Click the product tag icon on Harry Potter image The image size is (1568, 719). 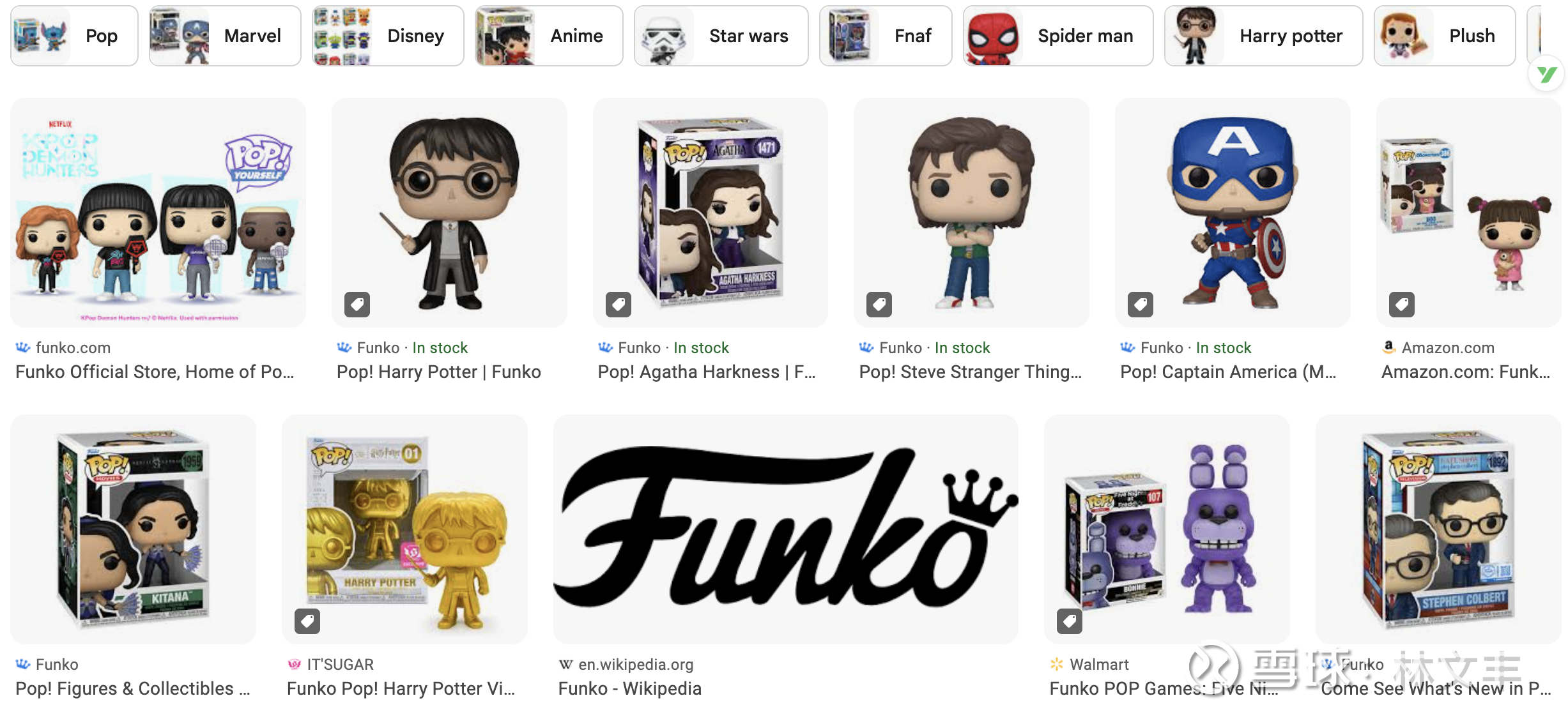pyautogui.click(x=357, y=305)
